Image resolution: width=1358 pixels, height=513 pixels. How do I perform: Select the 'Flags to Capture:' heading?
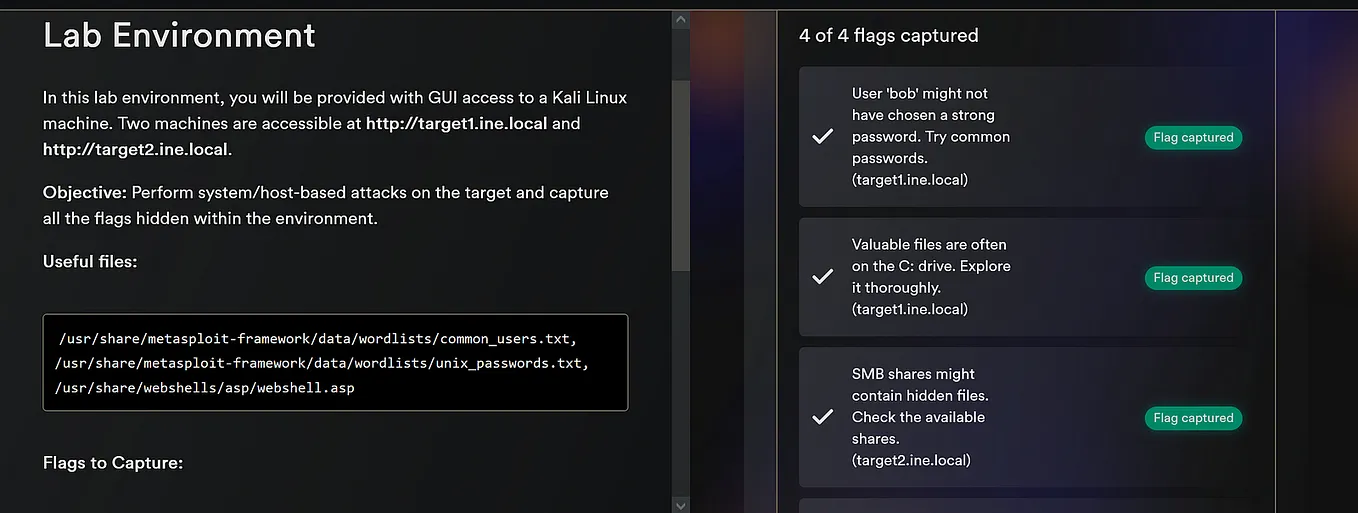click(x=113, y=463)
